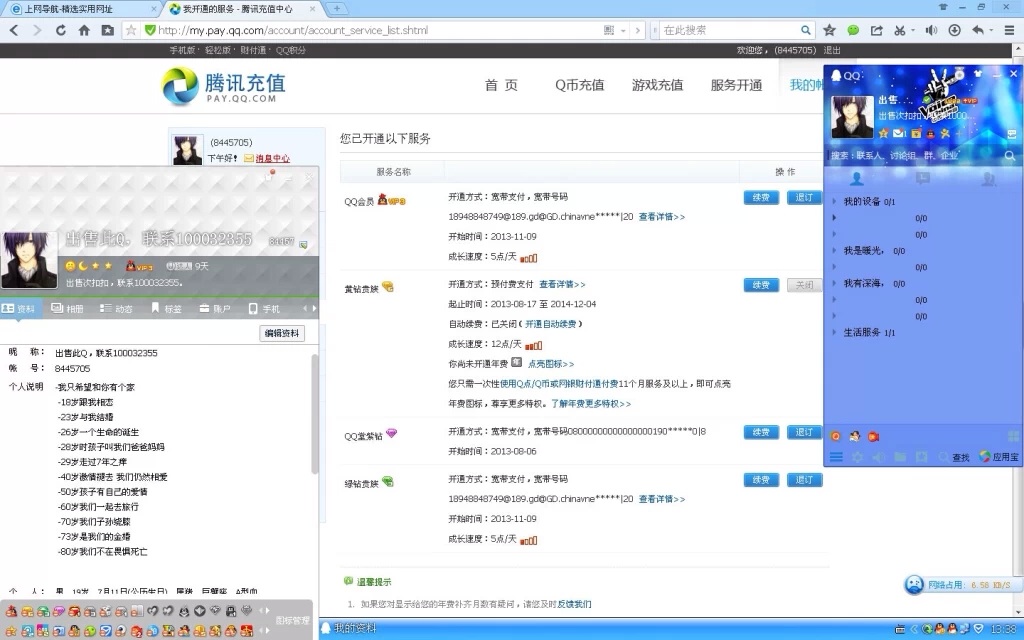Image resolution: width=1024 pixels, height=640 pixels.
Task: Open the QQ video camera app icon
Action: click(873, 436)
